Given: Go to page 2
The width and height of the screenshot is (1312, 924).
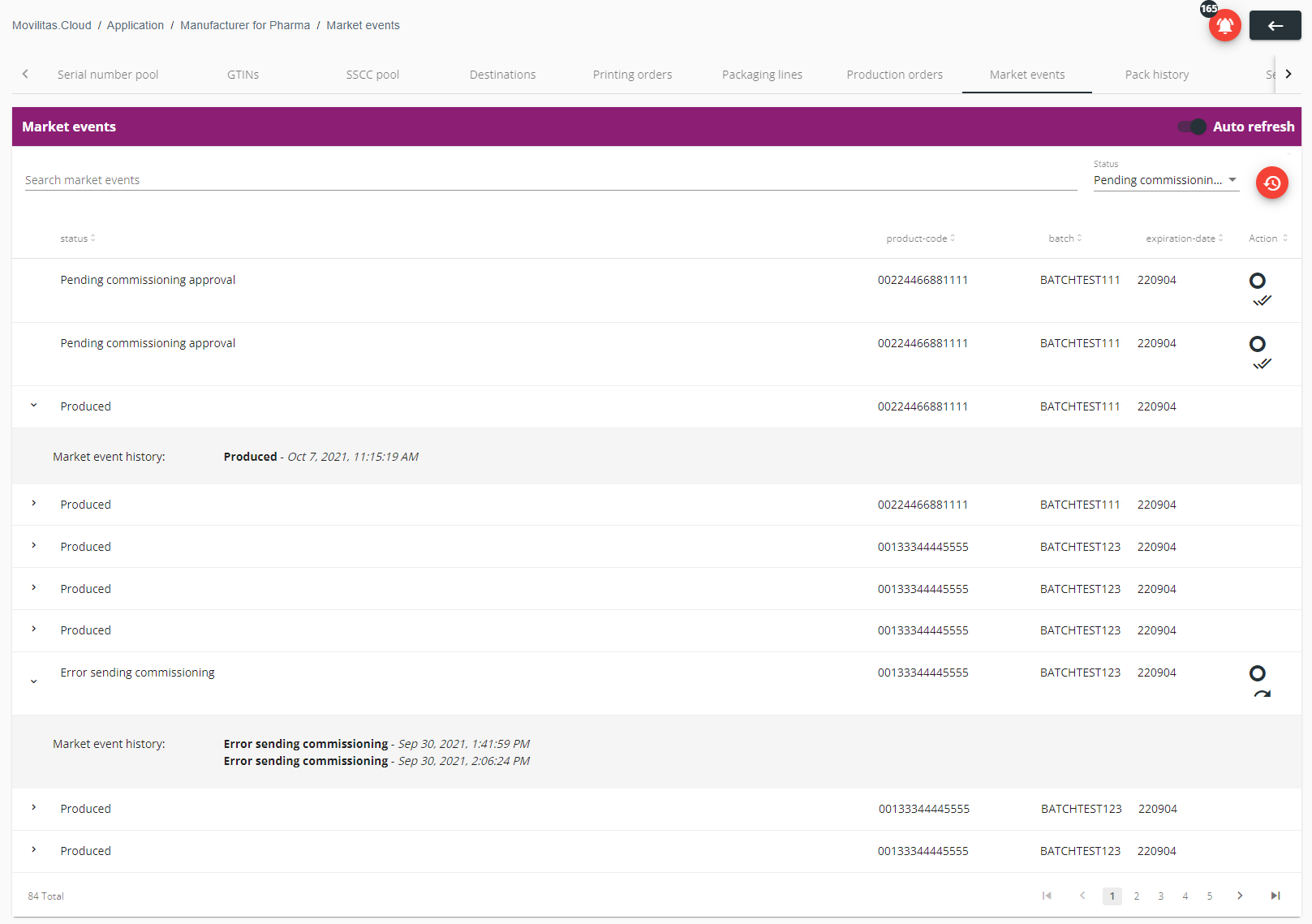Looking at the screenshot, I should coord(1137,896).
